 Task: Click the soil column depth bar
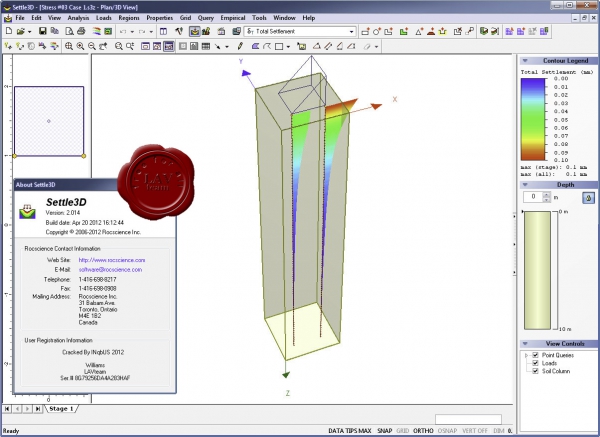click(x=537, y=270)
